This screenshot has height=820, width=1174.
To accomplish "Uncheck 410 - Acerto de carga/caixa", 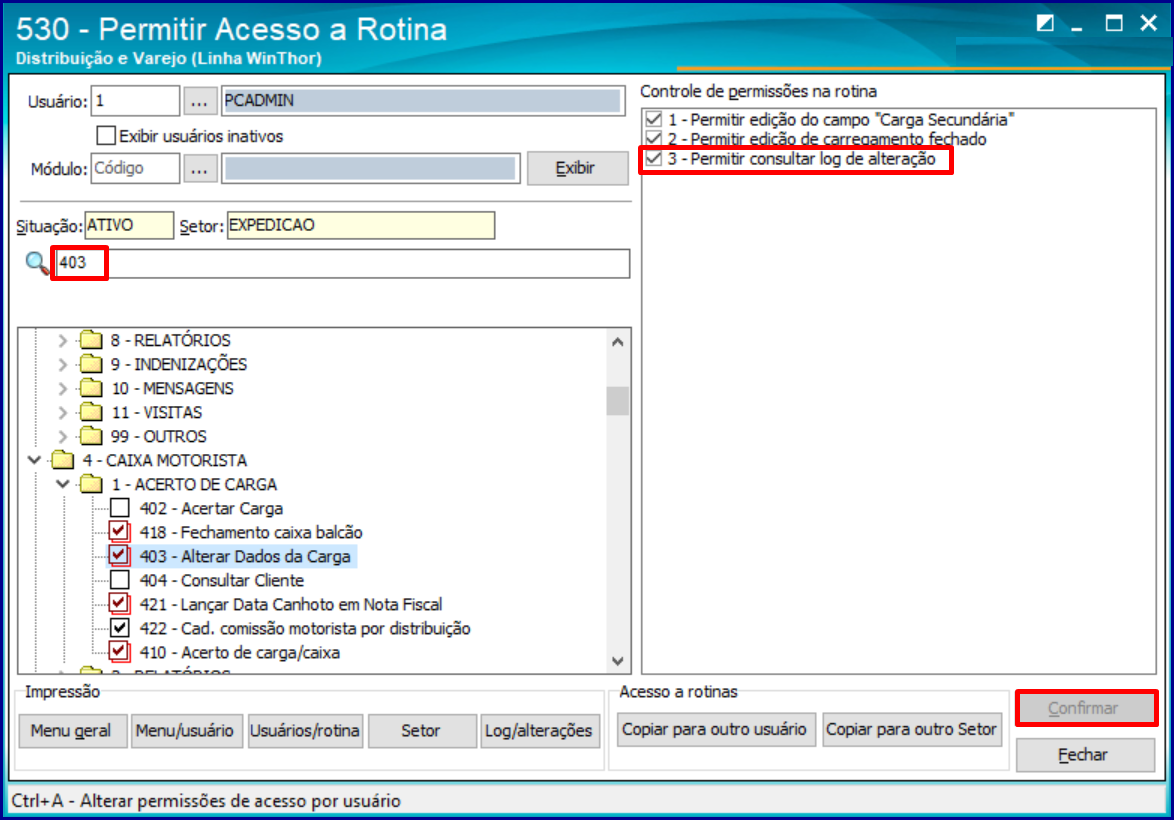I will (120, 652).
